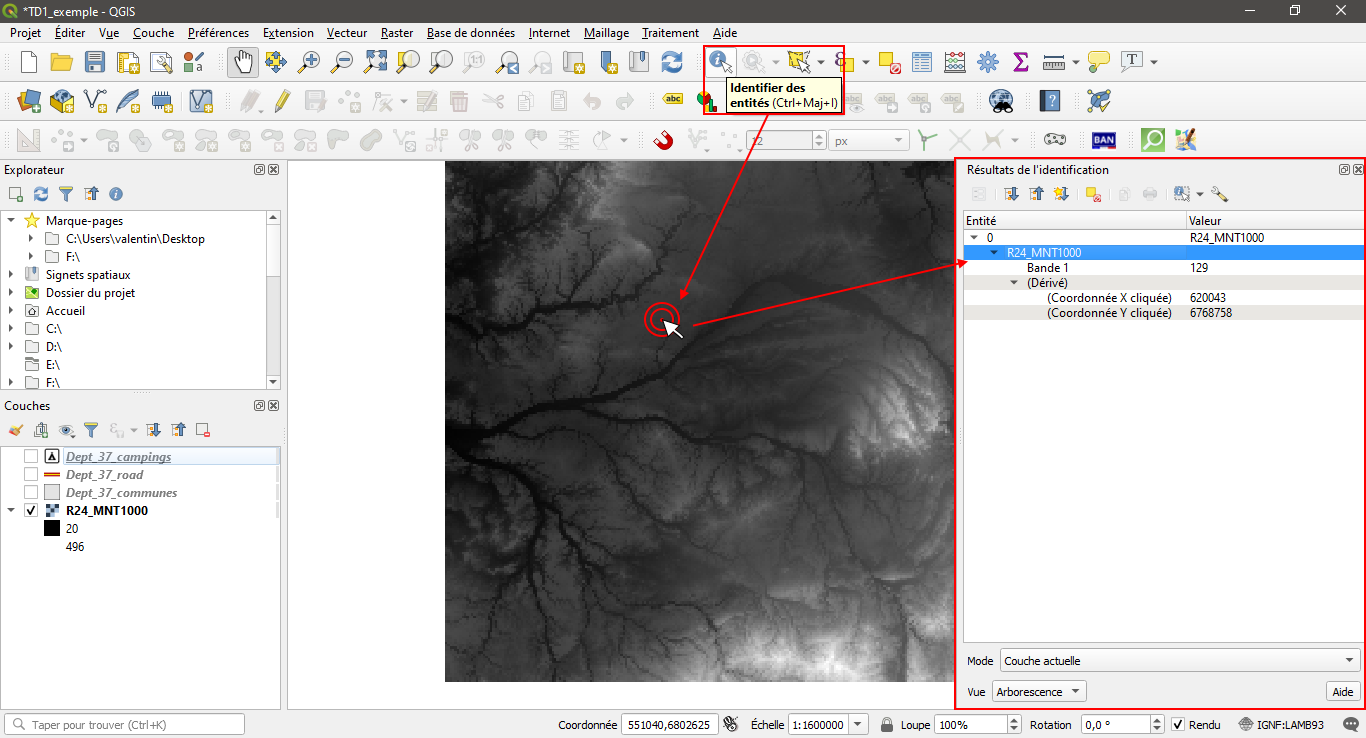Click the BAN geocoding plugin icon

tap(1104, 140)
